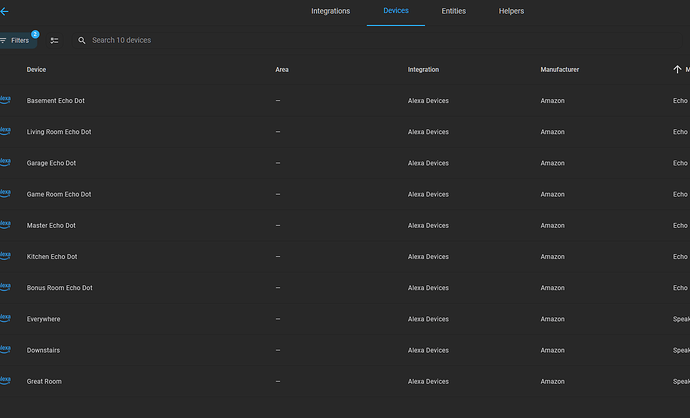
Task: Sort by the Manufacturer column header
Action: [x=559, y=70]
